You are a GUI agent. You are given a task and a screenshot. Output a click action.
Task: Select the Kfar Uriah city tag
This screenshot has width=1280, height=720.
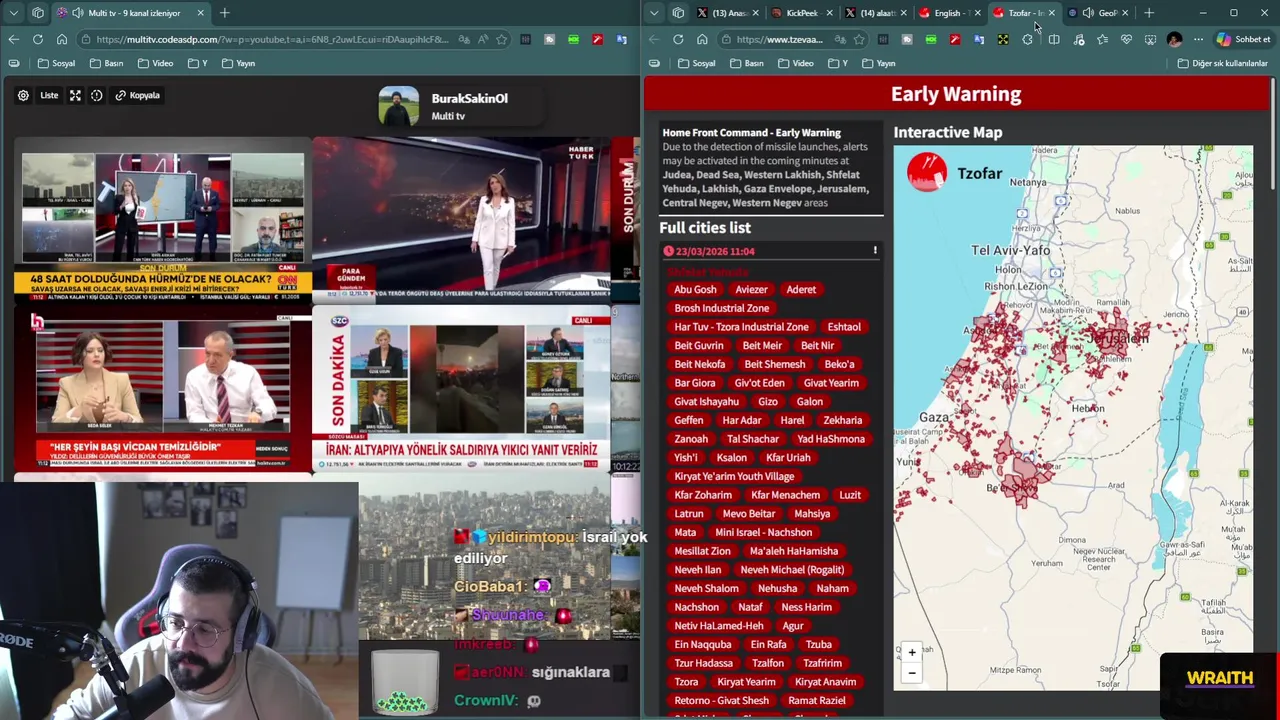click(788, 458)
